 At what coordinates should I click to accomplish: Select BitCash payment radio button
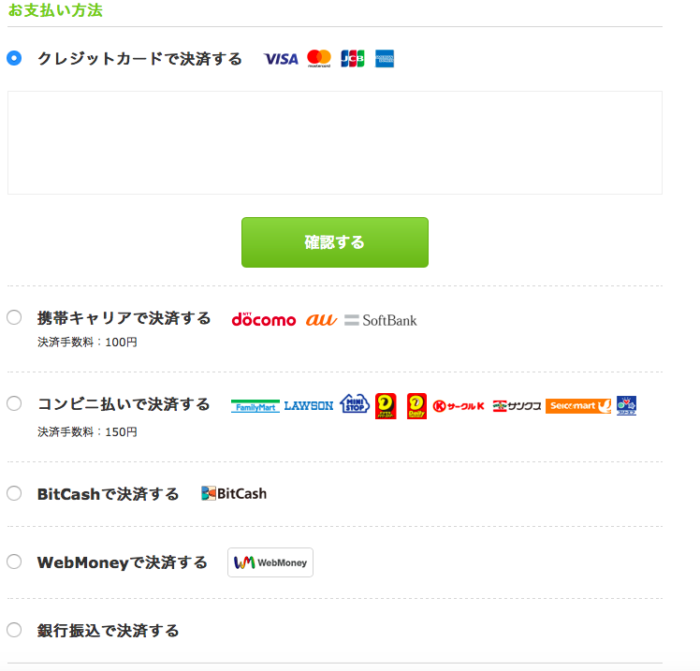click(x=14, y=494)
